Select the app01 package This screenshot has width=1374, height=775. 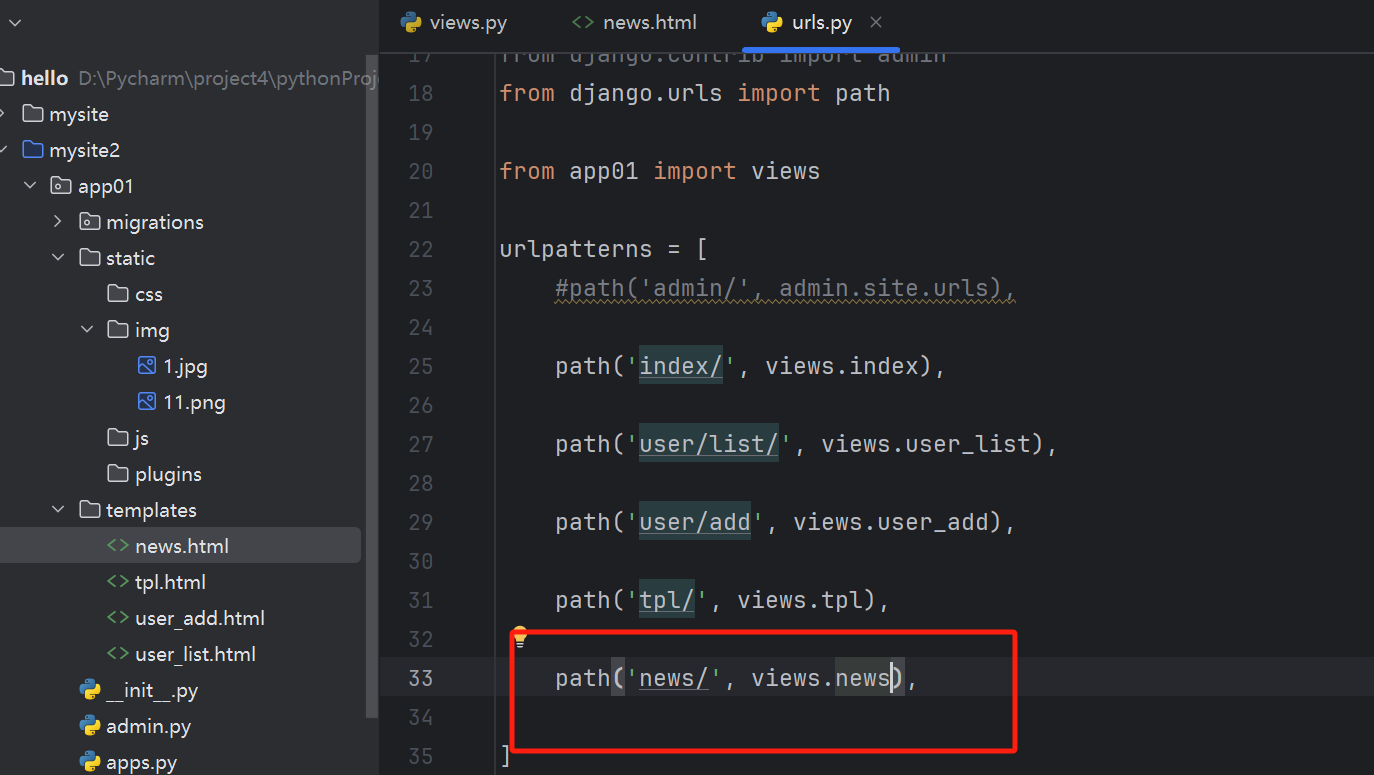pos(105,186)
